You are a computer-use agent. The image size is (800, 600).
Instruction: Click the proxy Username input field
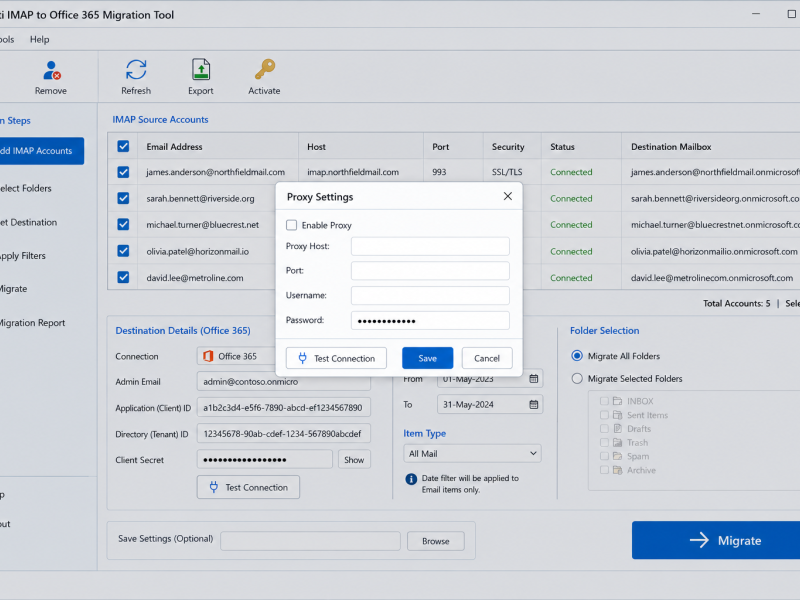tap(430, 295)
